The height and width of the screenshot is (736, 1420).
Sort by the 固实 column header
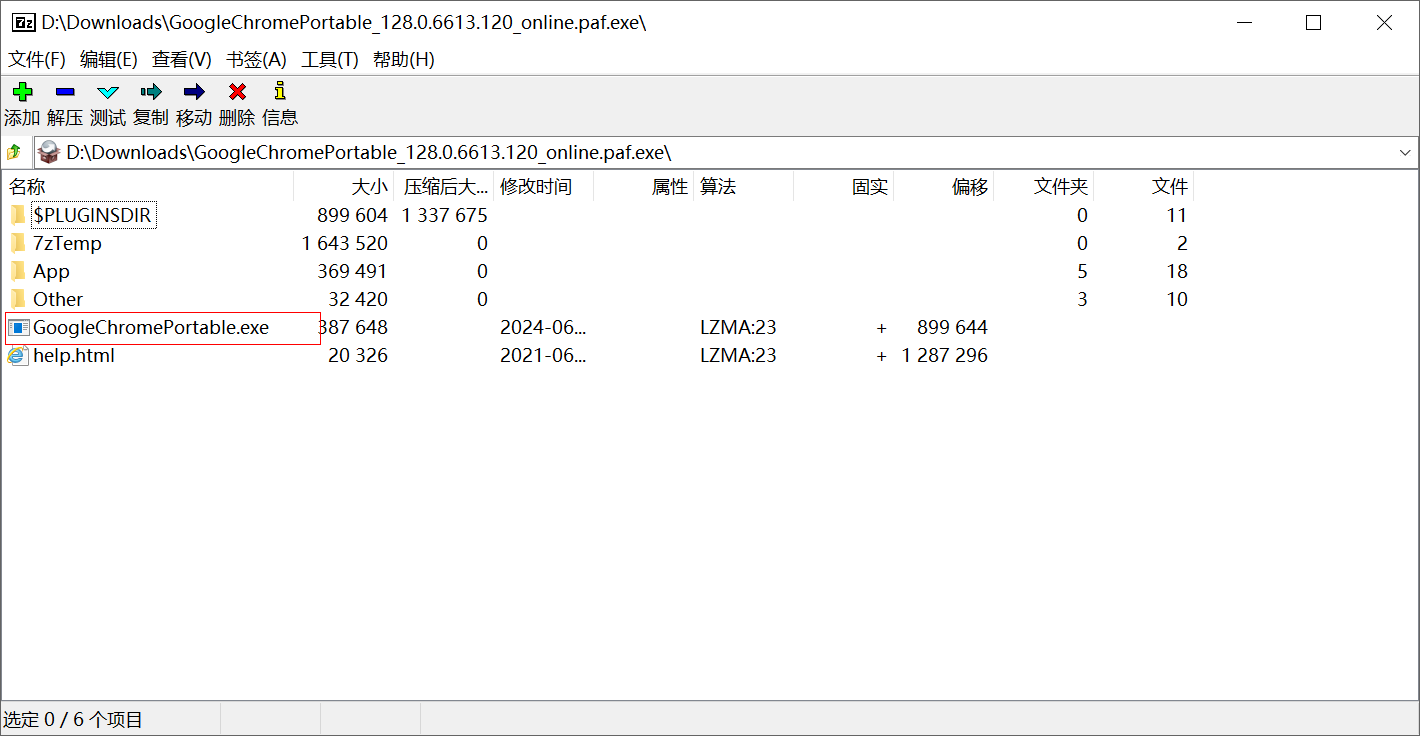point(843,187)
